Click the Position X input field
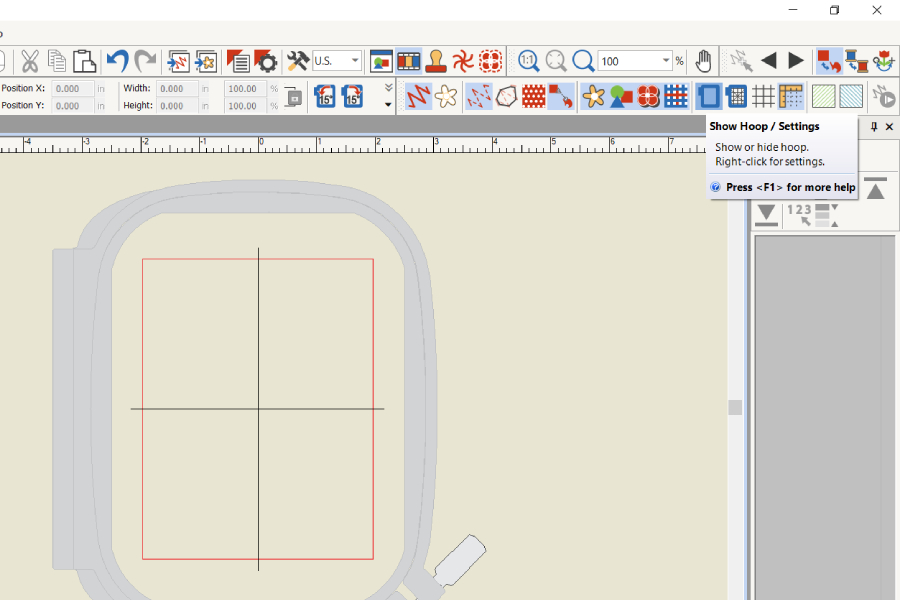This screenshot has width=900, height=600. [73, 88]
